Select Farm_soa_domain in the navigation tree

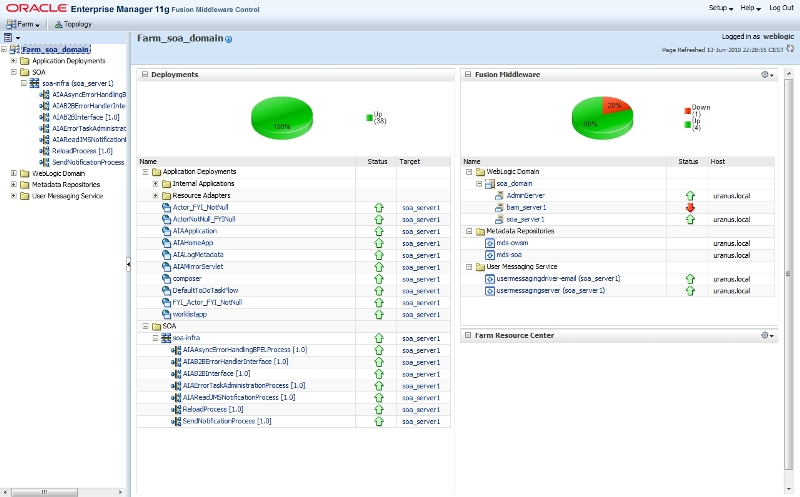56,49
